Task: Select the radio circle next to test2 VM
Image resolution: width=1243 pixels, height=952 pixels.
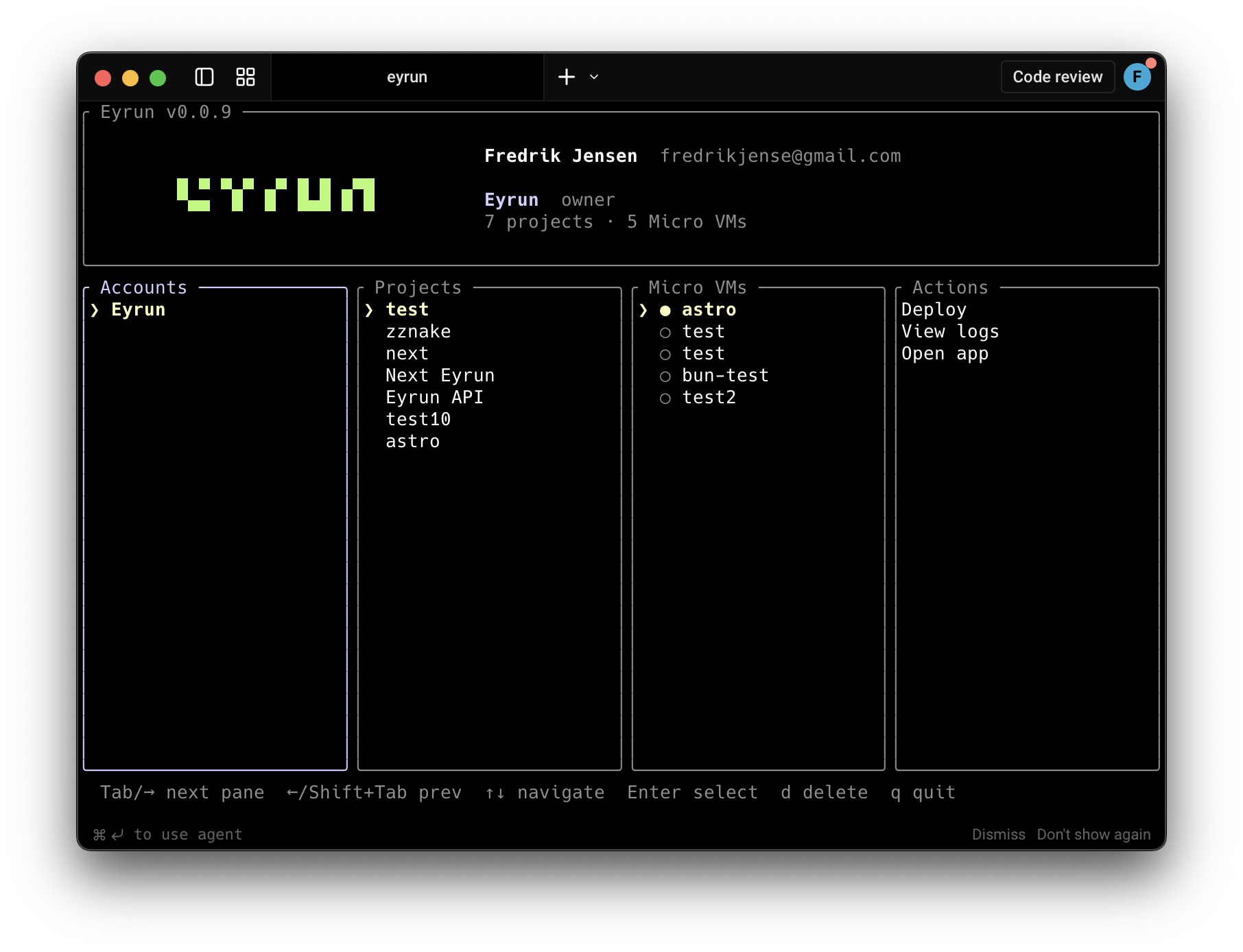Action: (x=664, y=398)
